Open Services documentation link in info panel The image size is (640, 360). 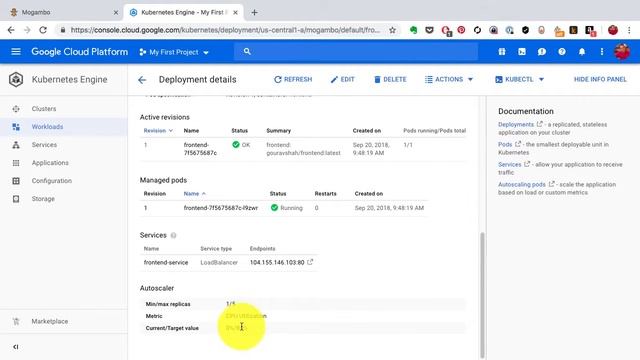pyautogui.click(x=509, y=164)
